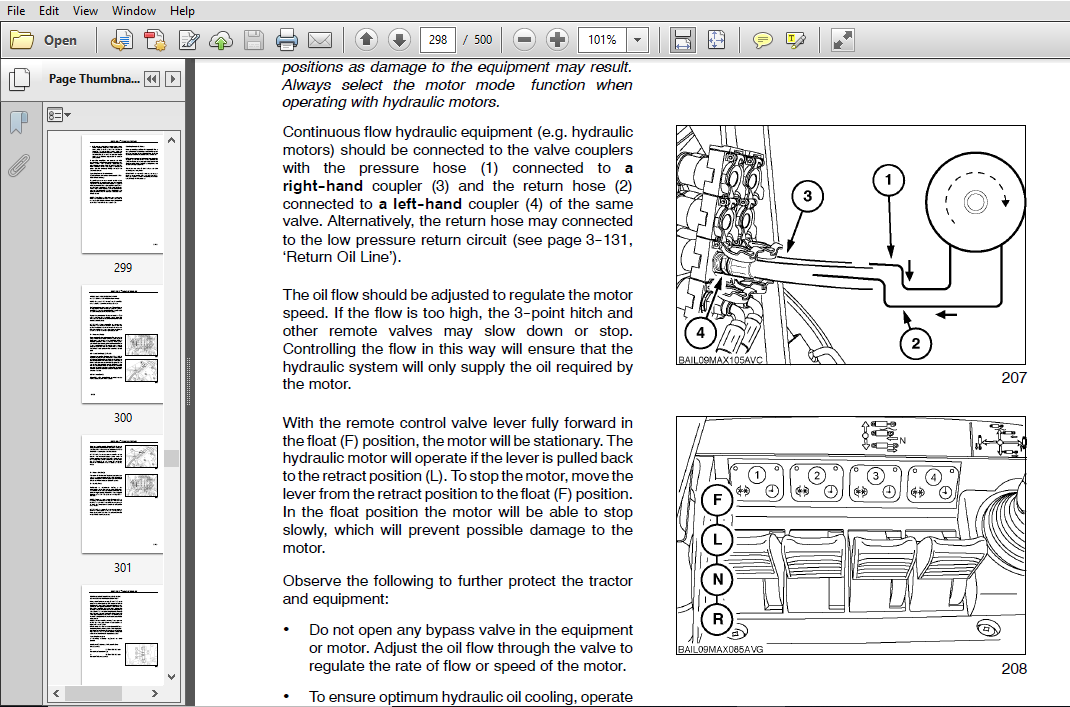Click the panel resize handle grip
The image size is (1070, 707).
pyautogui.click(x=189, y=382)
